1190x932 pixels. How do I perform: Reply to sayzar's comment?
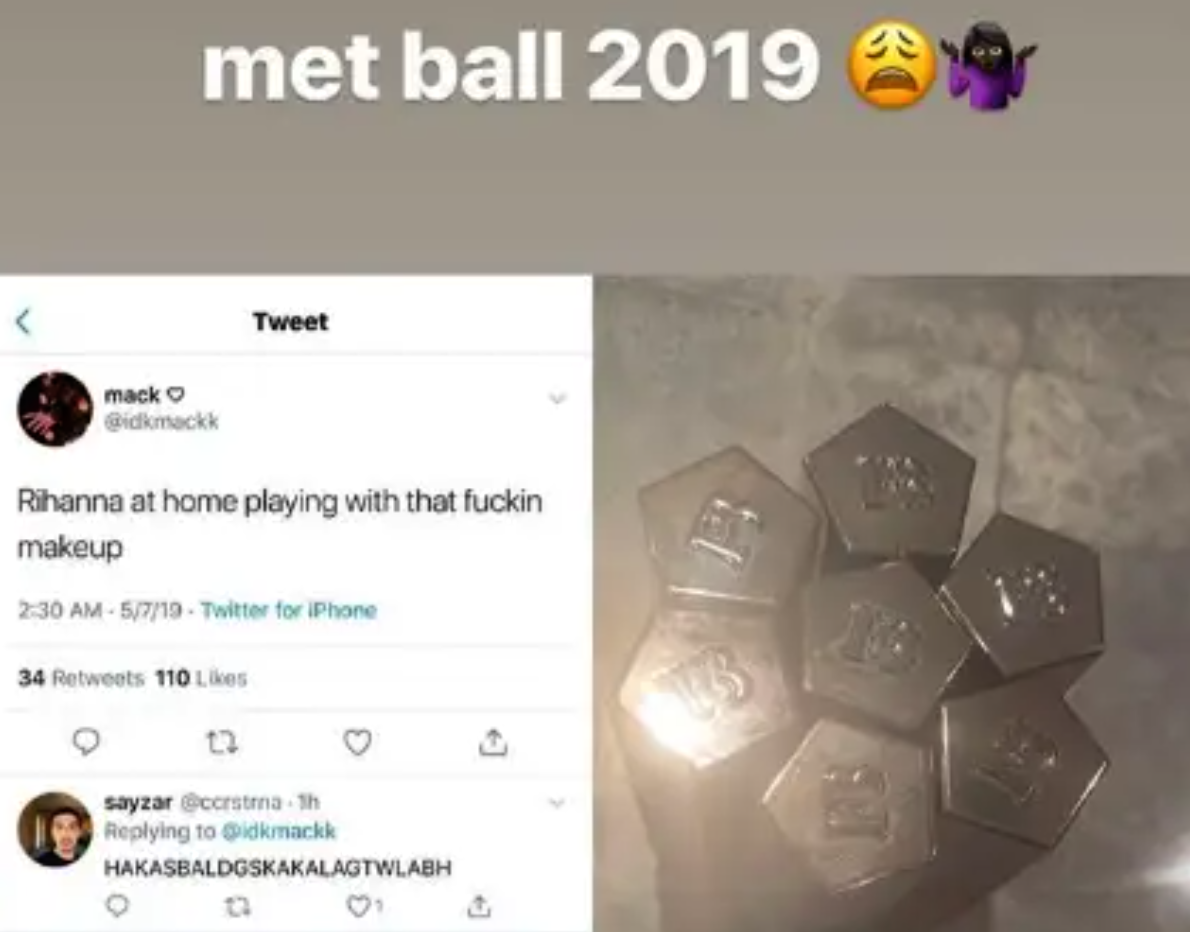(117, 905)
